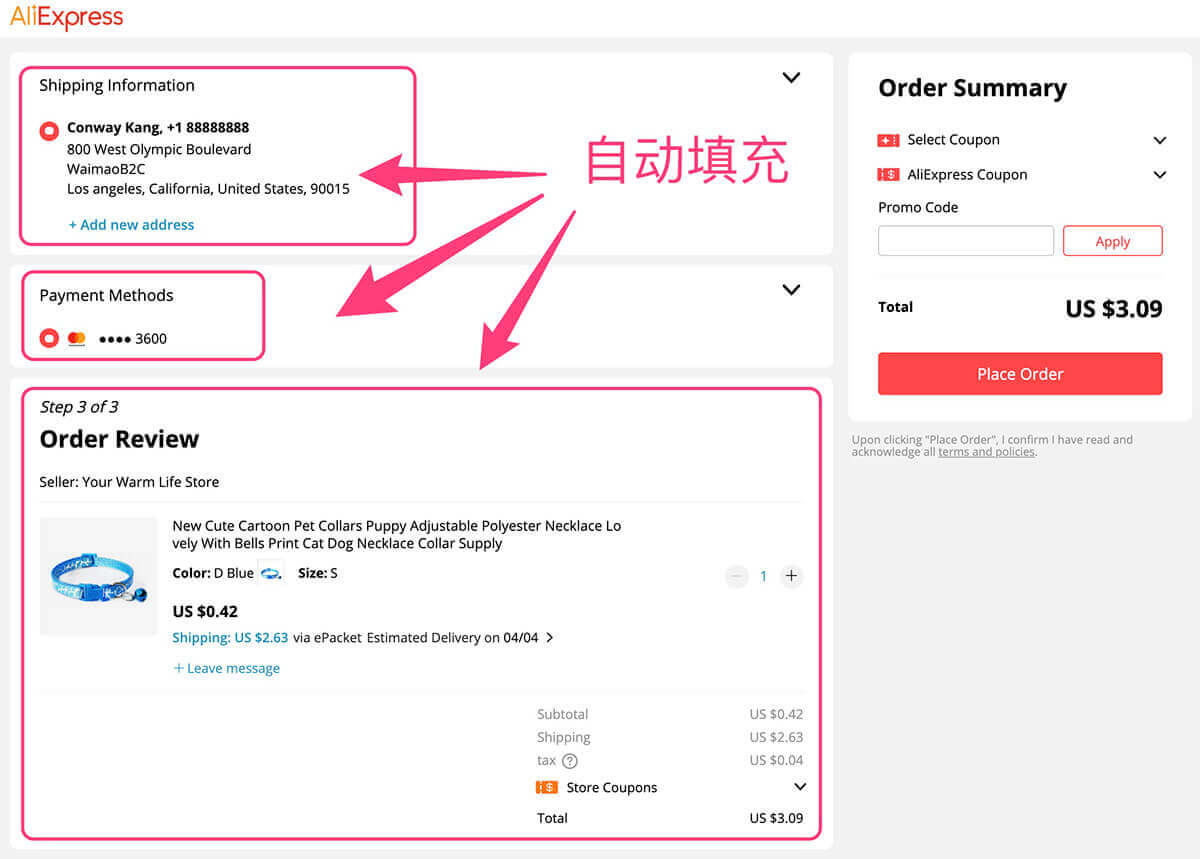Click the tax amount US $0.04

point(776,760)
